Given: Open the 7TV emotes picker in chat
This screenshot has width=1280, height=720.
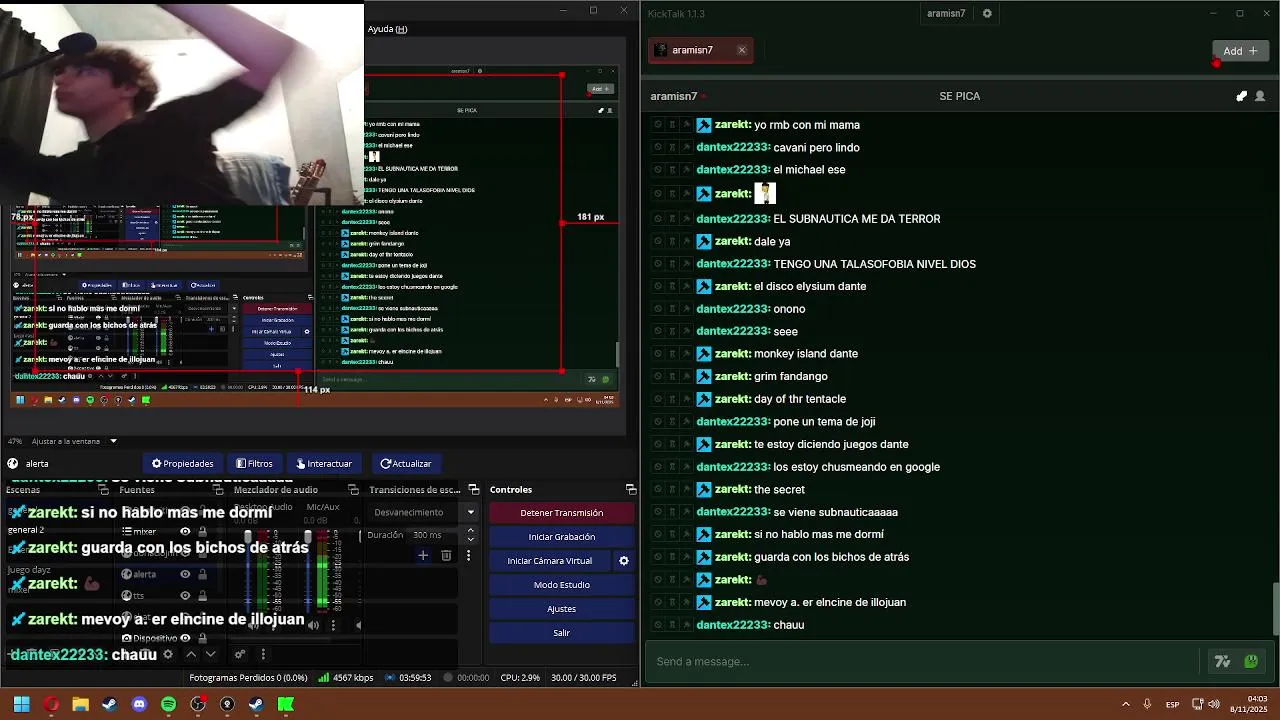Looking at the screenshot, I should (x=1222, y=661).
